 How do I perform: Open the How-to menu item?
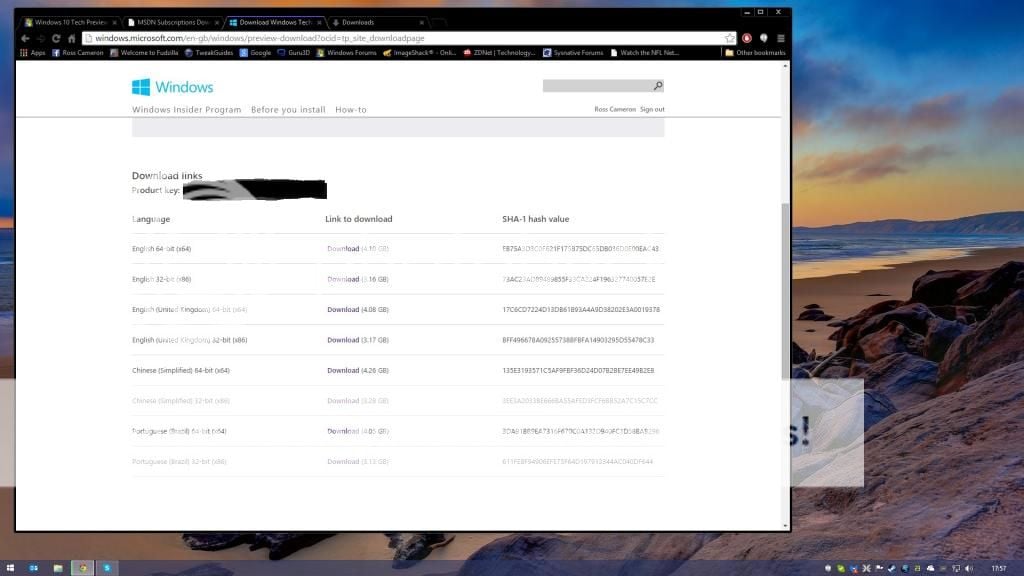click(351, 110)
